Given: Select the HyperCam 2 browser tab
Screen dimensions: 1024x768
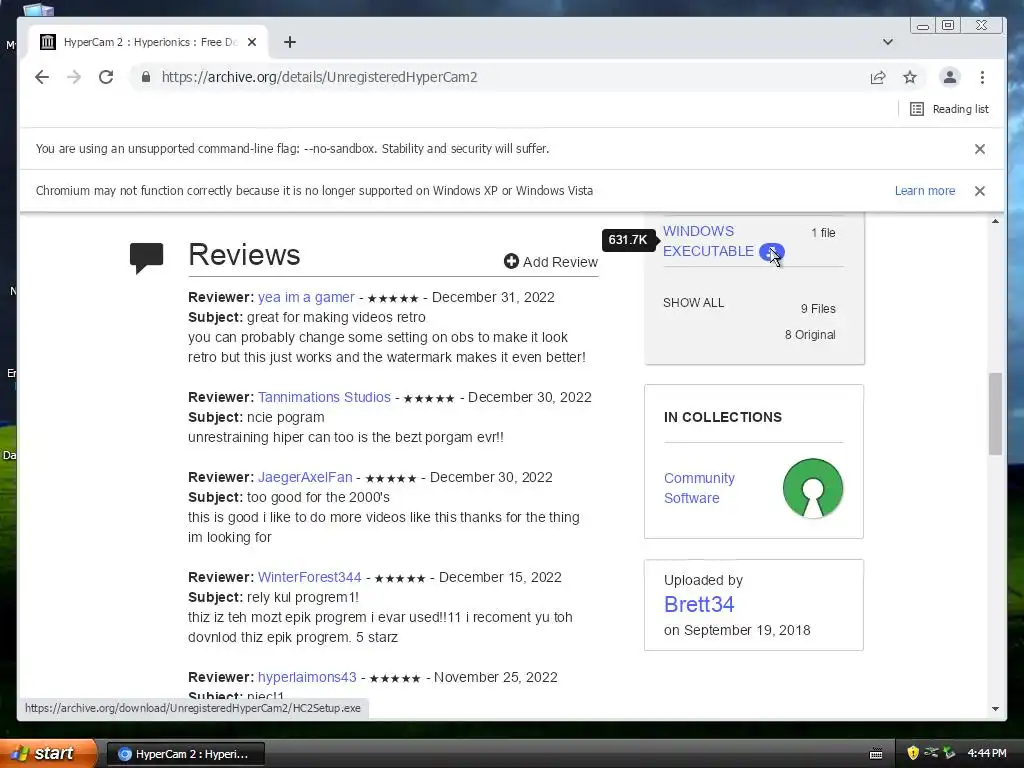Looking at the screenshot, I should [149, 42].
